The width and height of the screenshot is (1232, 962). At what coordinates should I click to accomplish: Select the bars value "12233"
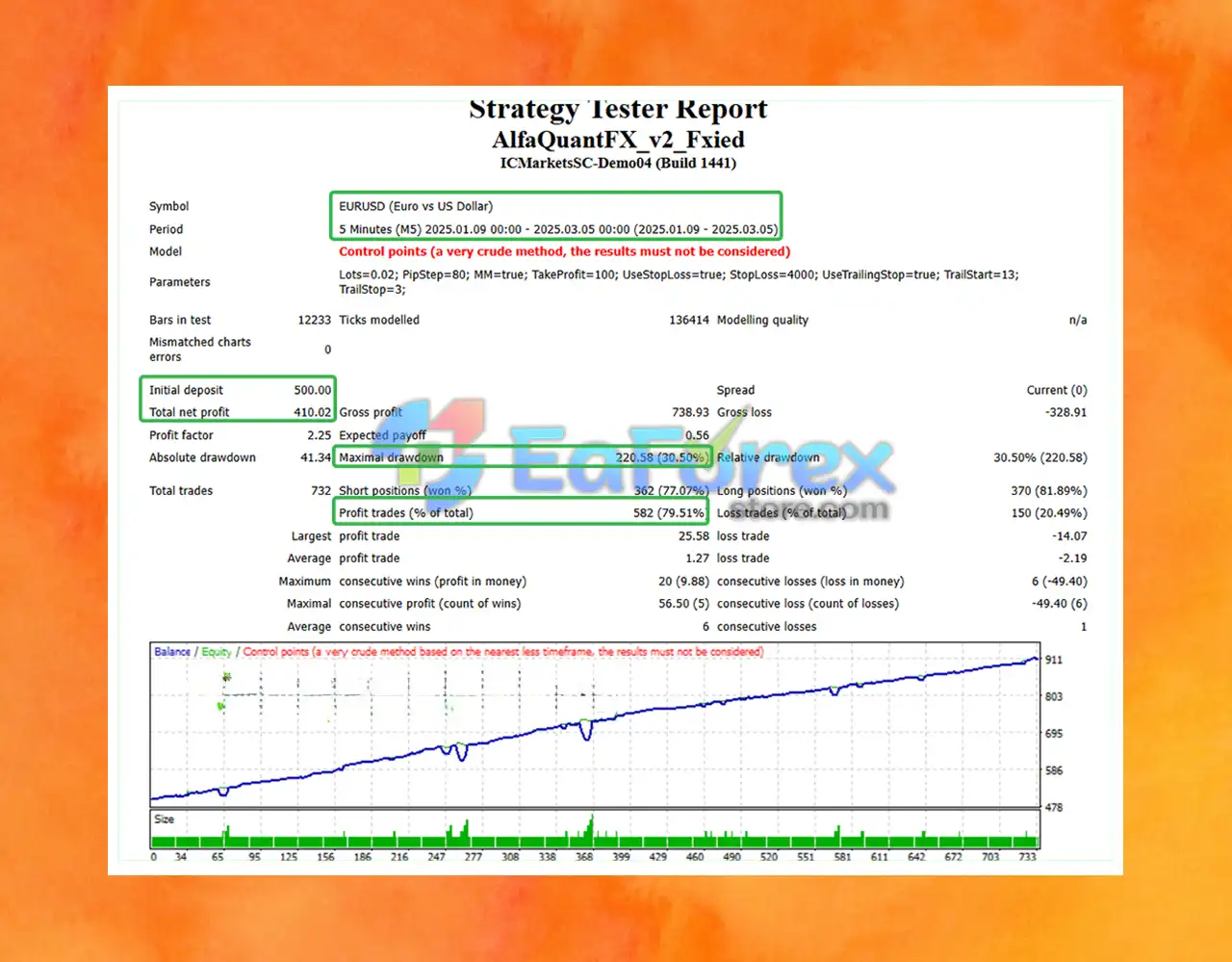point(314,320)
